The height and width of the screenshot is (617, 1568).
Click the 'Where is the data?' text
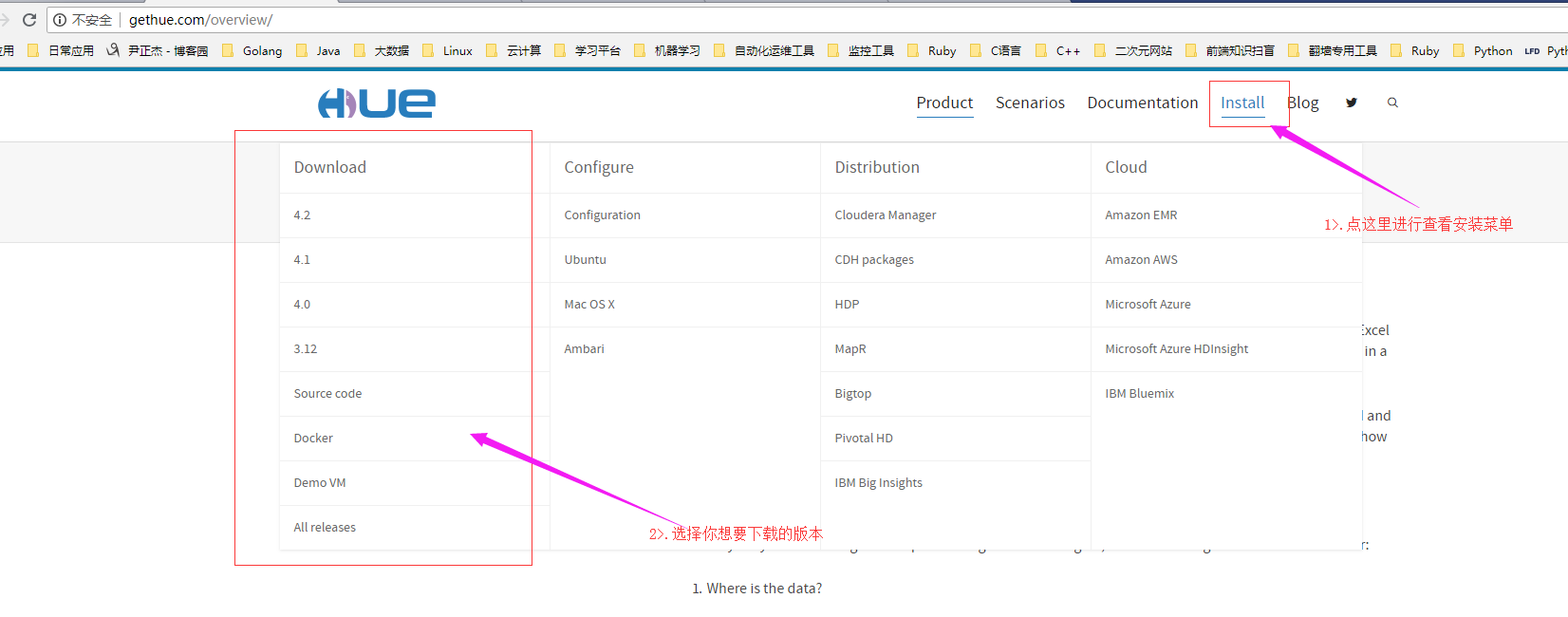click(764, 589)
